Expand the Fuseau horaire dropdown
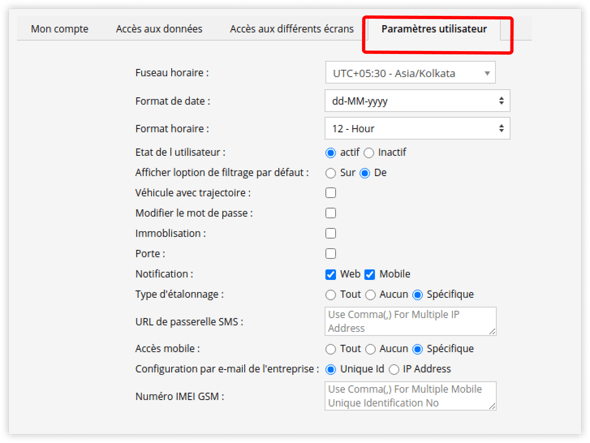The width and height of the screenshot is (590, 443). click(x=410, y=73)
